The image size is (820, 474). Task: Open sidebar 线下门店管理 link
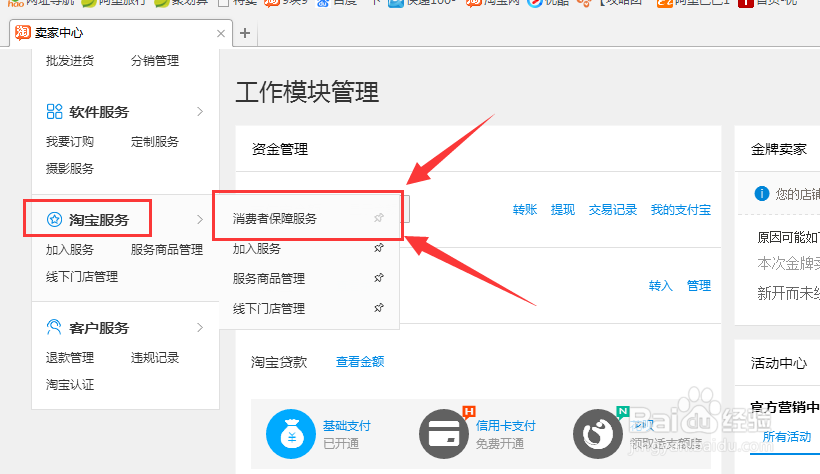coord(82,276)
